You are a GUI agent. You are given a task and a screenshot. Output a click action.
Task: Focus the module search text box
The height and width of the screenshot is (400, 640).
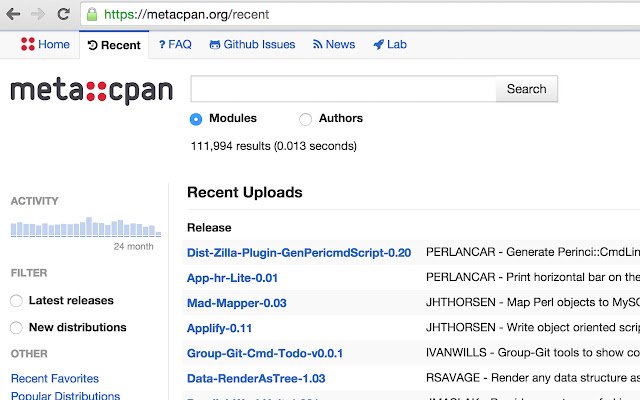(x=343, y=89)
